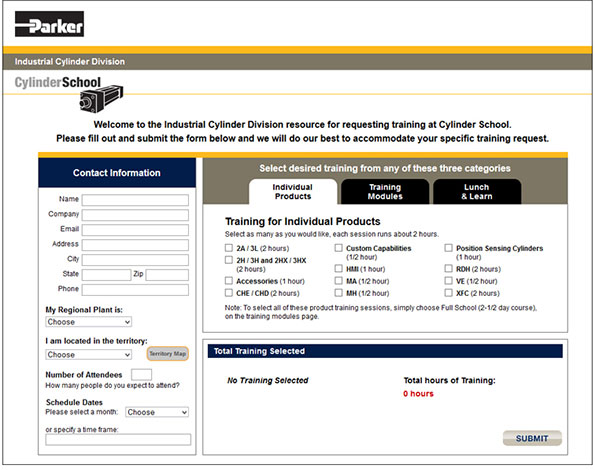Enable the RDH (2 hours) checkbox

(449, 269)
